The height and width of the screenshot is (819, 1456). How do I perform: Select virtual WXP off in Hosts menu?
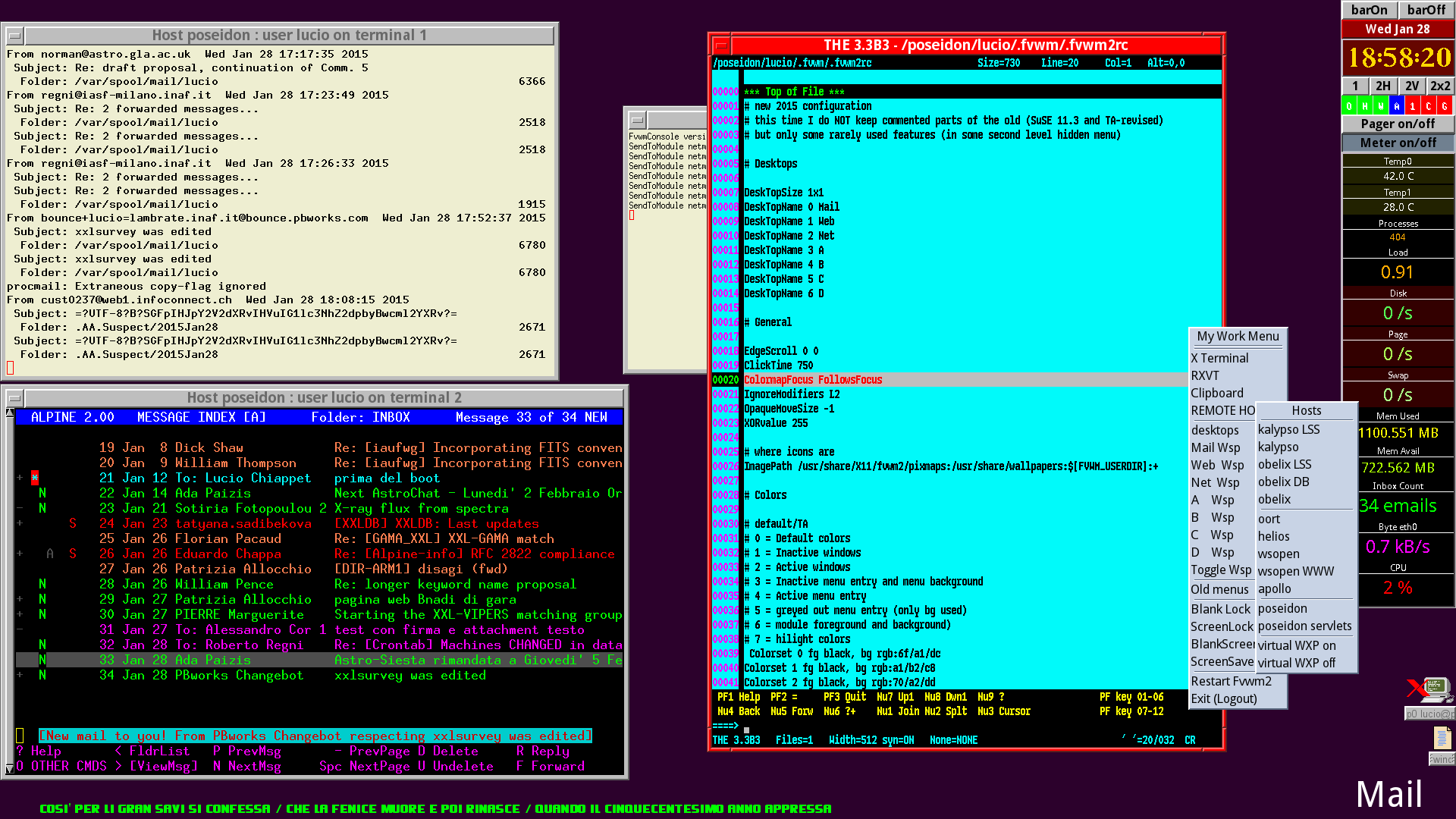coord(1306,663)
